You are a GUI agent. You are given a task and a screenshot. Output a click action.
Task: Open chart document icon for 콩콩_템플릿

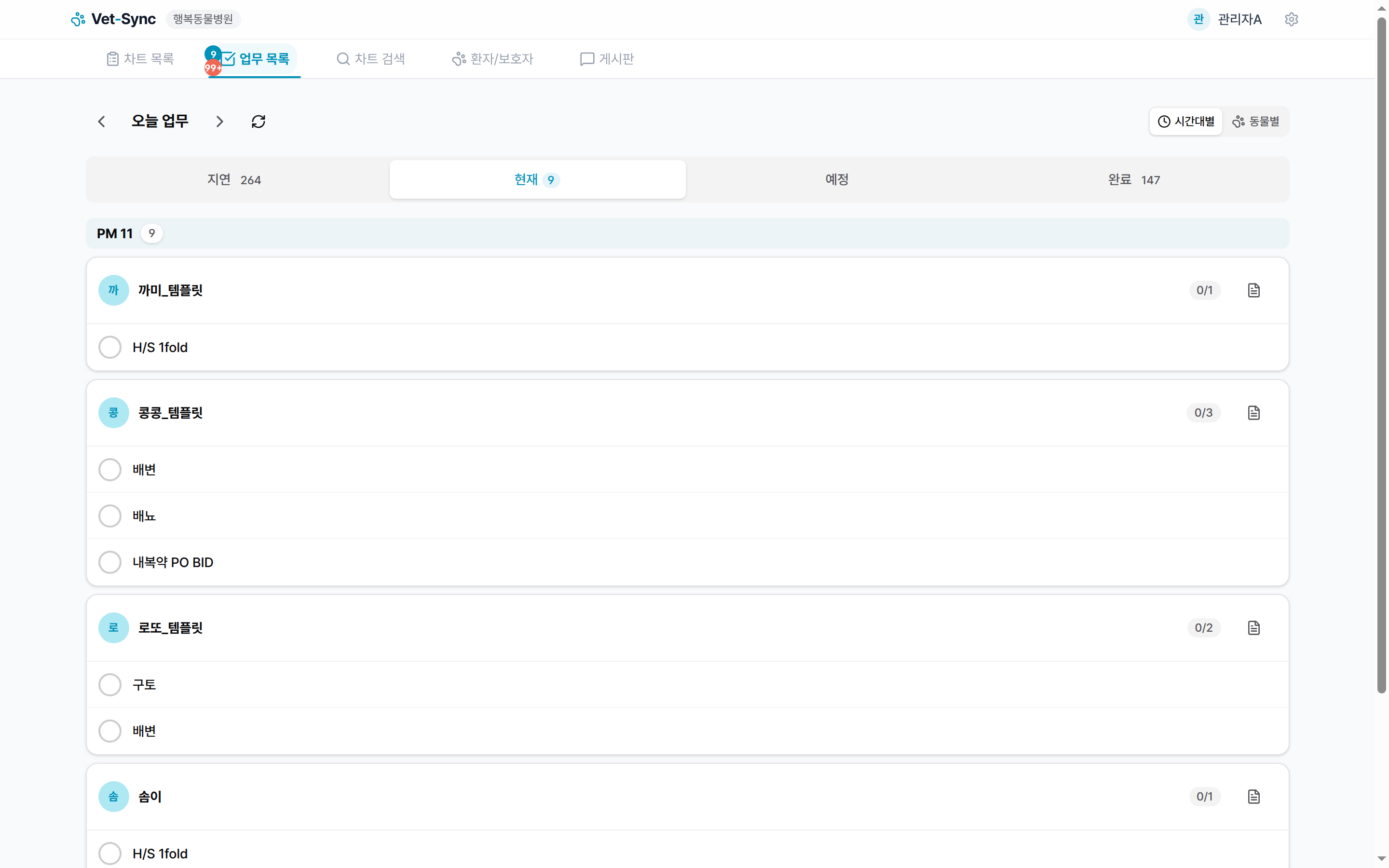click(1253, 413)
